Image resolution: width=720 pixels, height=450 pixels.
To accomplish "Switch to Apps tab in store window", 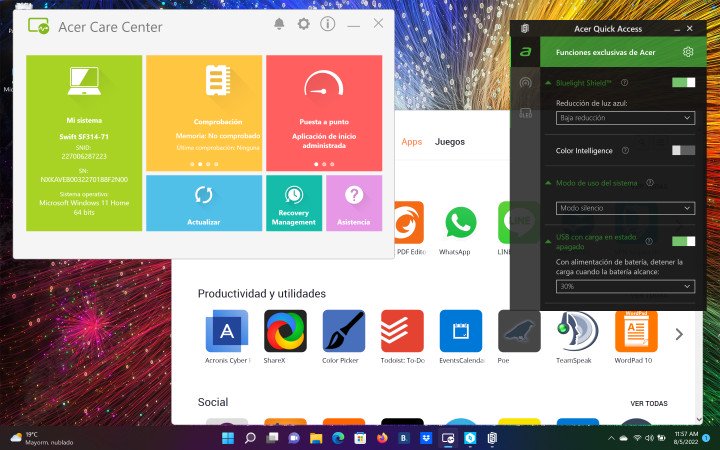I will 411,142.
